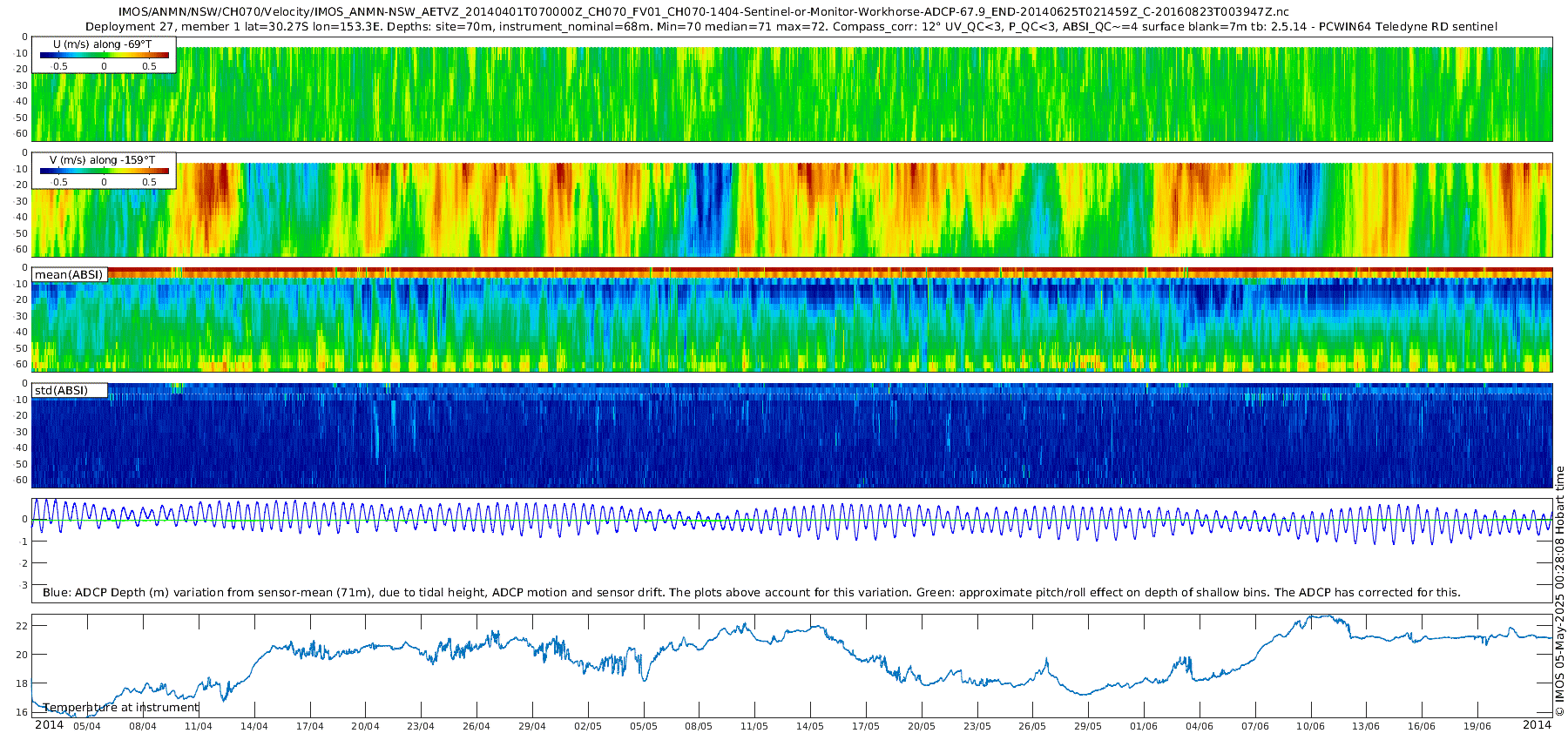Click the 'Temperature at instrument' label
Image resolution: width=1568 pixels, height=740 pixels.
[x=121, y=707]
